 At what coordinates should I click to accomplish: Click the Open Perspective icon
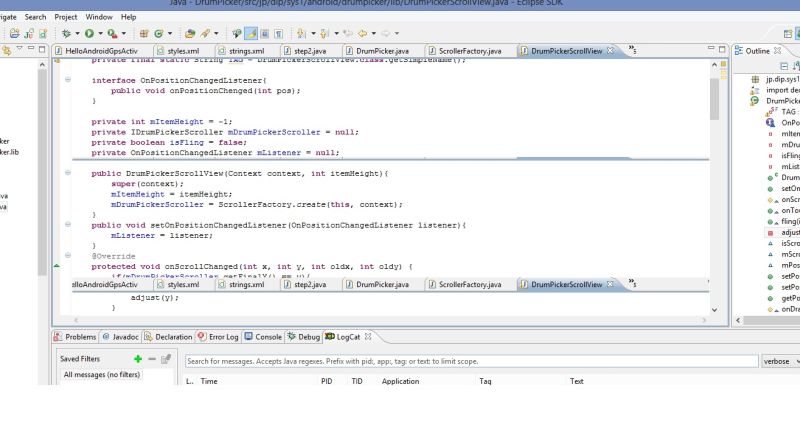(788, 34)
